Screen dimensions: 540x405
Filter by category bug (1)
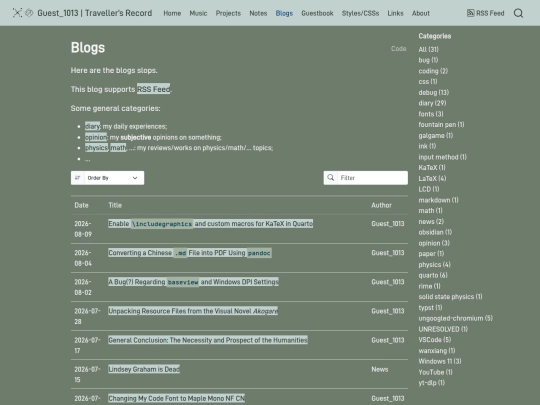[428, 60]
